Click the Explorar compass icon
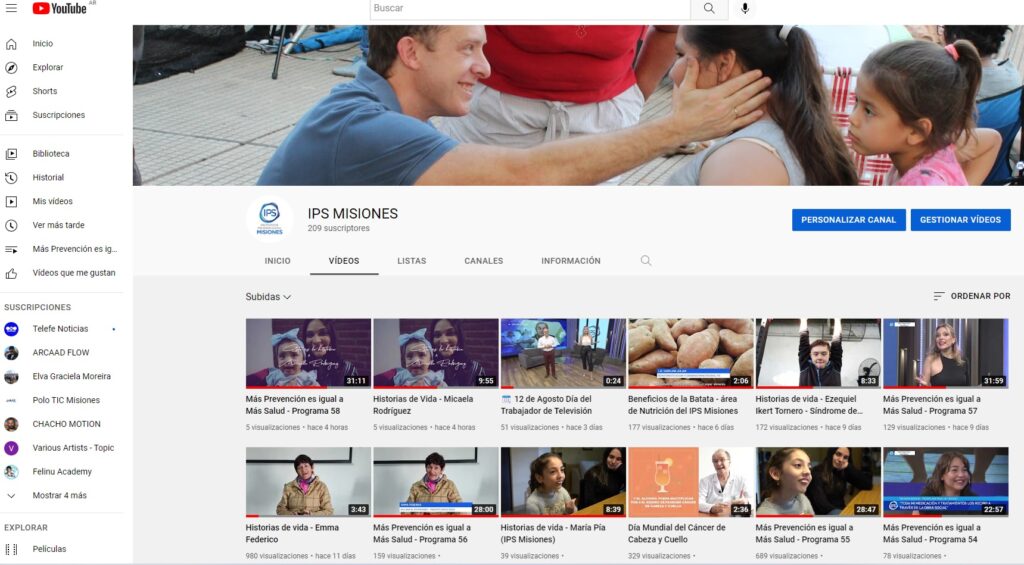Viewport: 1024px width, 565px height. pyautogui.click(x=11, y=67)
